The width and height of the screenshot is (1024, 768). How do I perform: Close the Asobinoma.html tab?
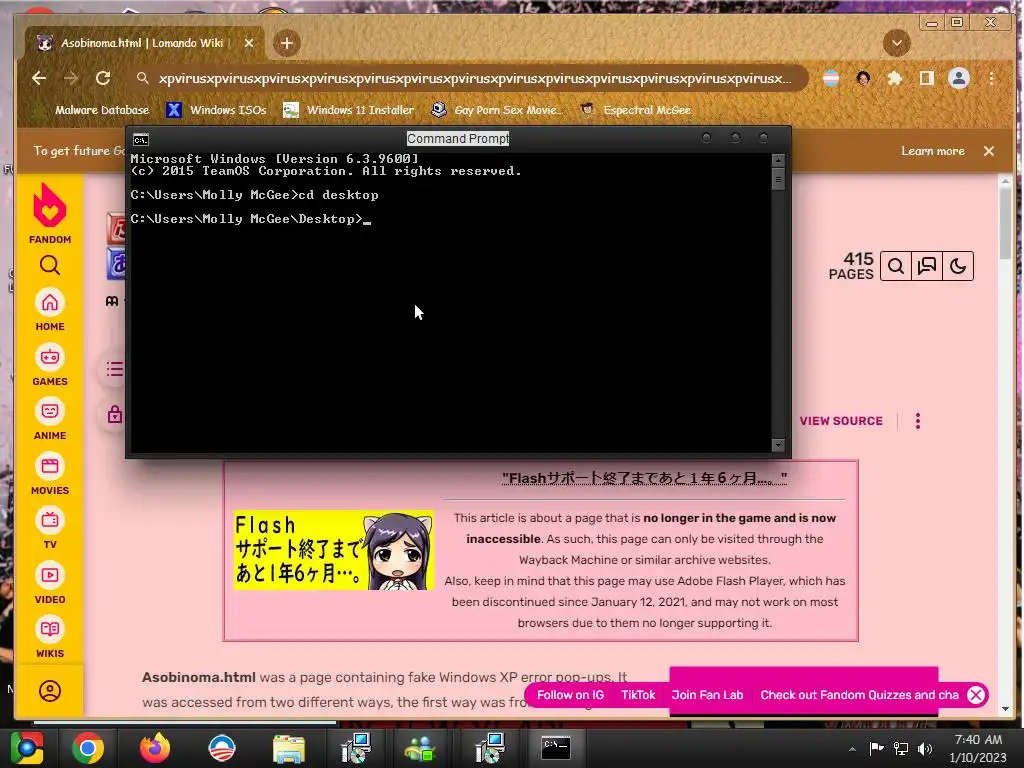(249, 43)
